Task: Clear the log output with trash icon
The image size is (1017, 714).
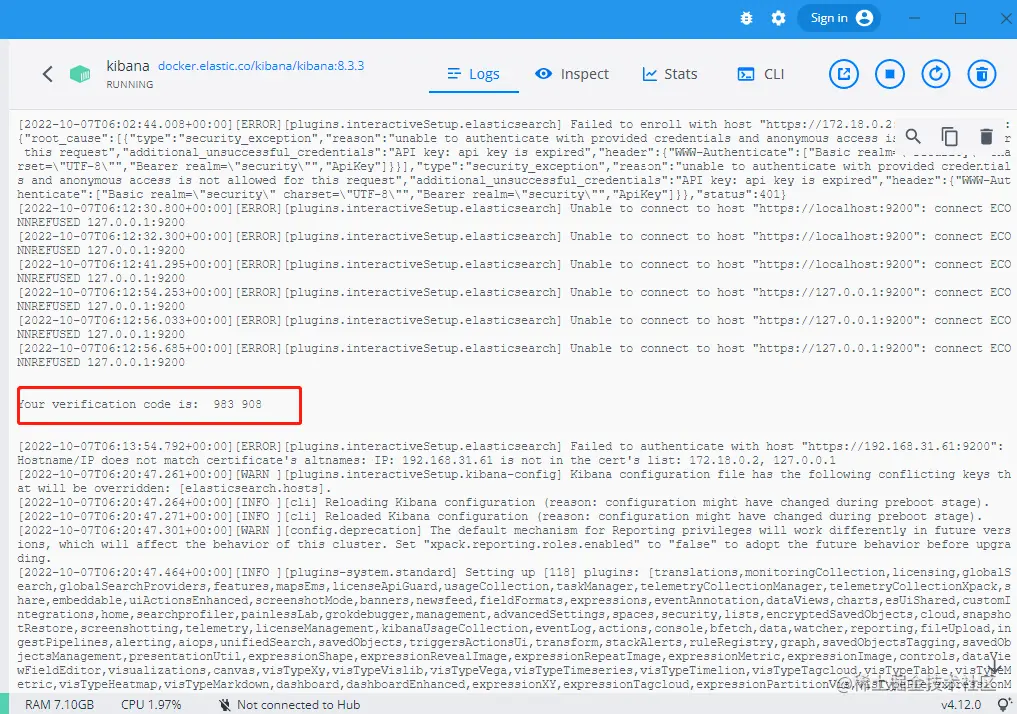Action: [987, 136]
